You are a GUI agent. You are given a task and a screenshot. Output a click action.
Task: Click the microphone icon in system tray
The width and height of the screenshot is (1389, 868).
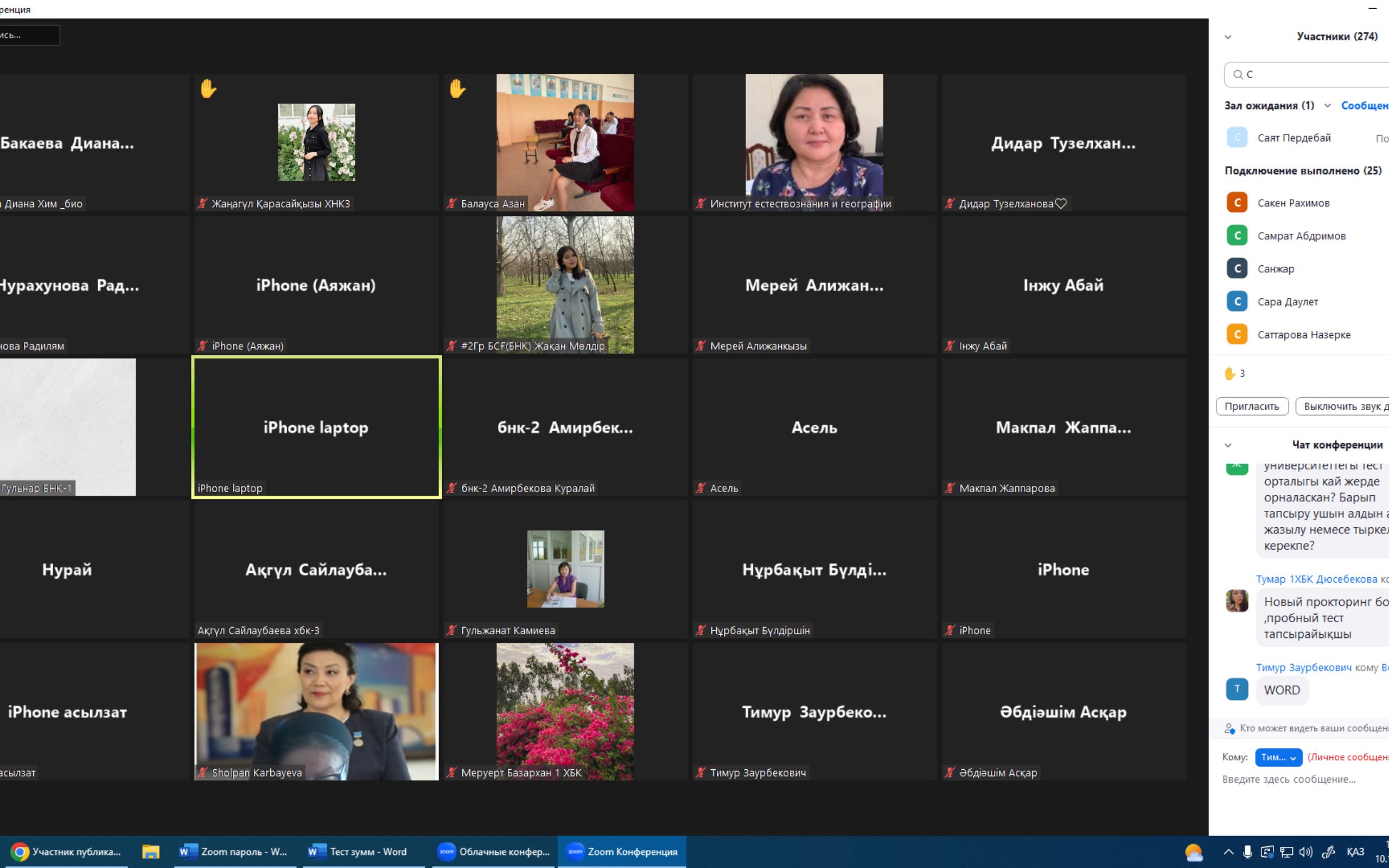coord(1247,852)
